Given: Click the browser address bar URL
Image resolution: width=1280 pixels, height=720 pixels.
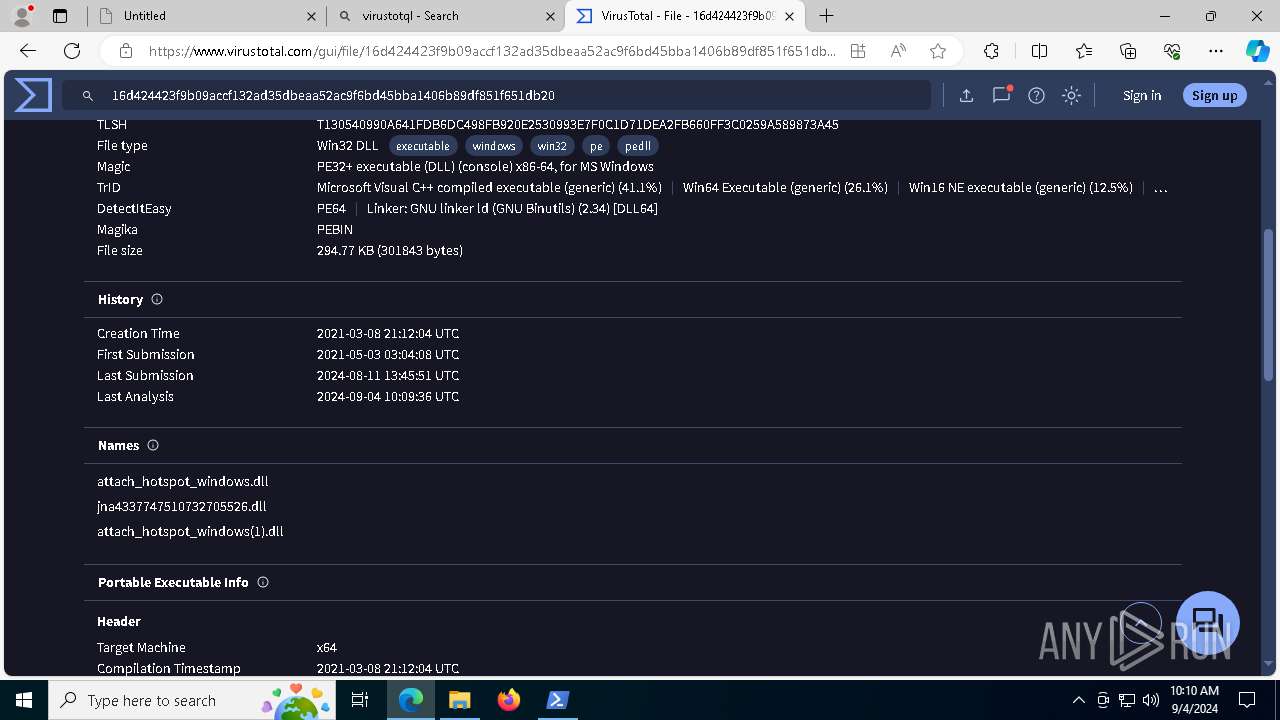Looking at the screenshot, I should point(492,51).
